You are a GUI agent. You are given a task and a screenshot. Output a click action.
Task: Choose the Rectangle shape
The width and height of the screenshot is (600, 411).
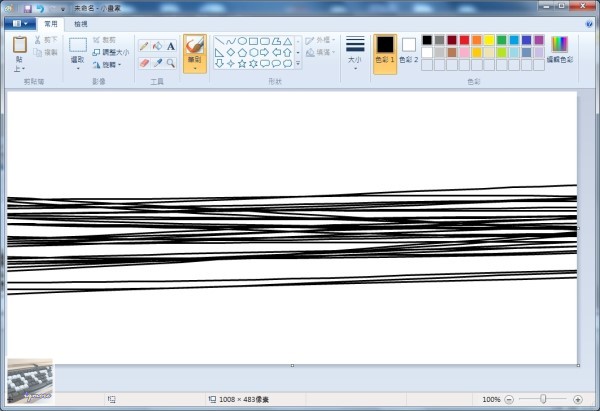click(x=253, y=41)
